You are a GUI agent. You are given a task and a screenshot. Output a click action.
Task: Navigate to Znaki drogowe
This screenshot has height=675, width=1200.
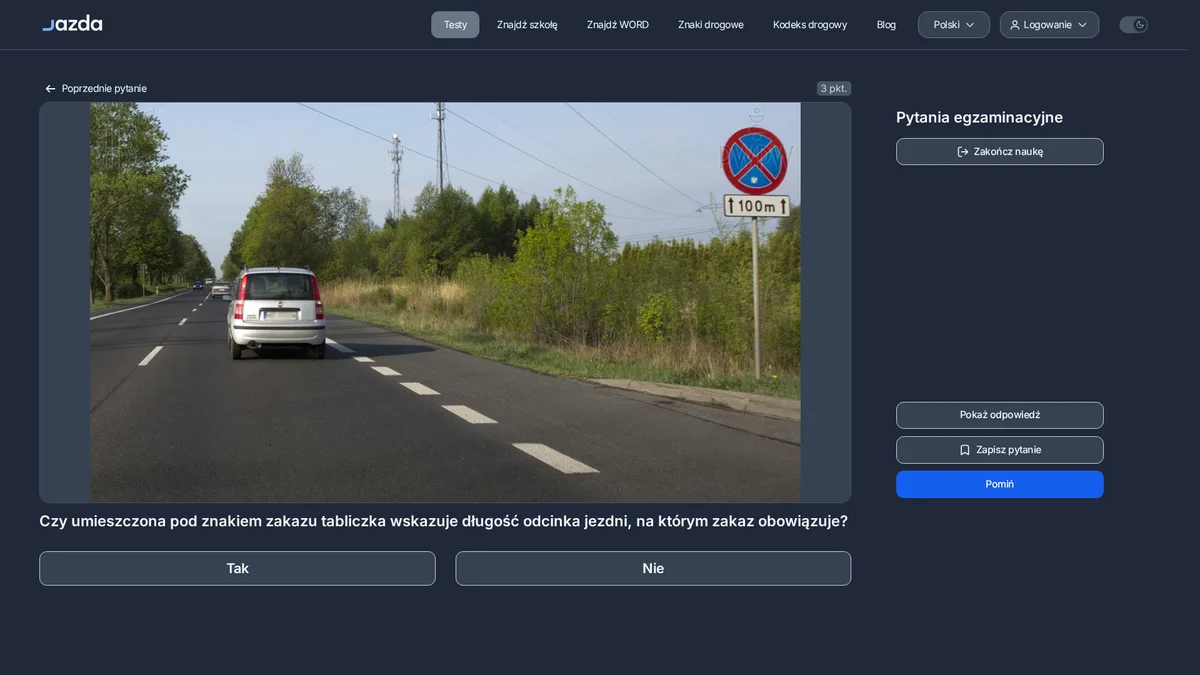(711, 25)
